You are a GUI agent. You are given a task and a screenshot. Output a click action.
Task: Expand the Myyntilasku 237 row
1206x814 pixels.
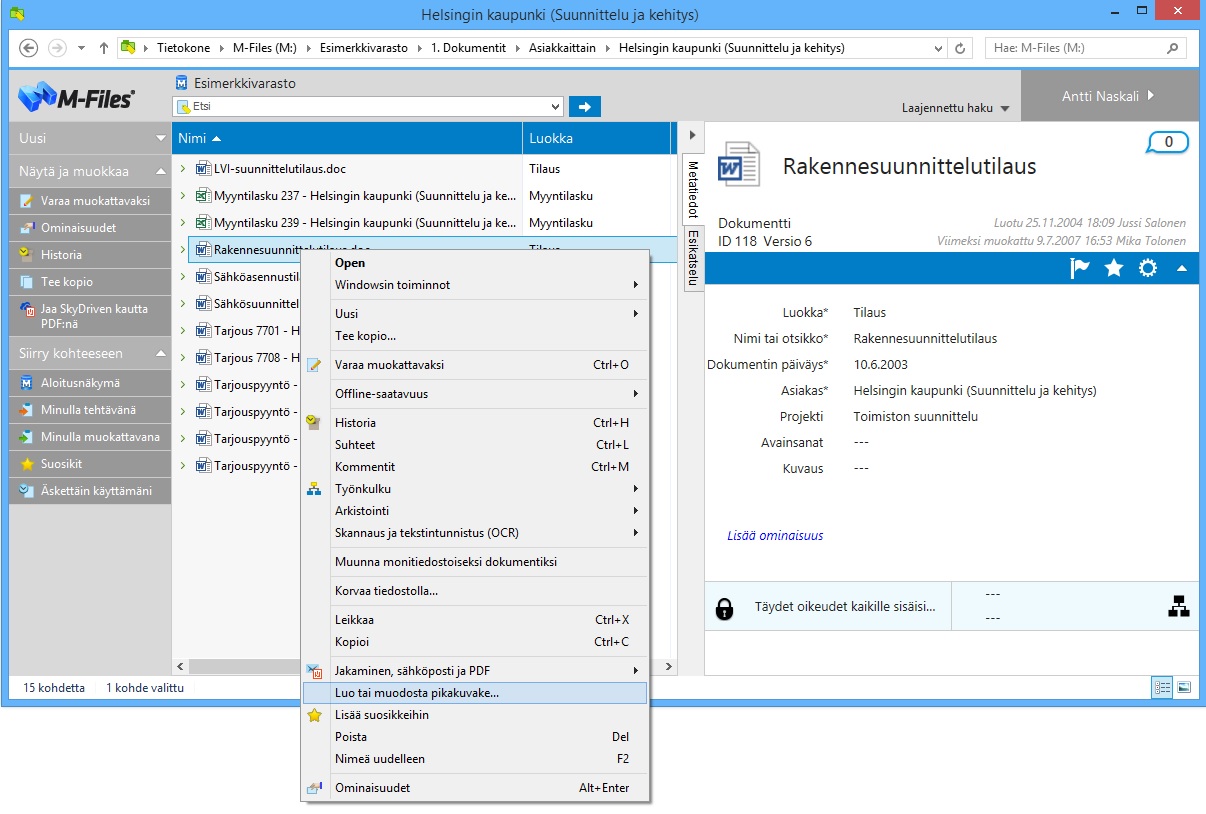(x=183, y=196)
